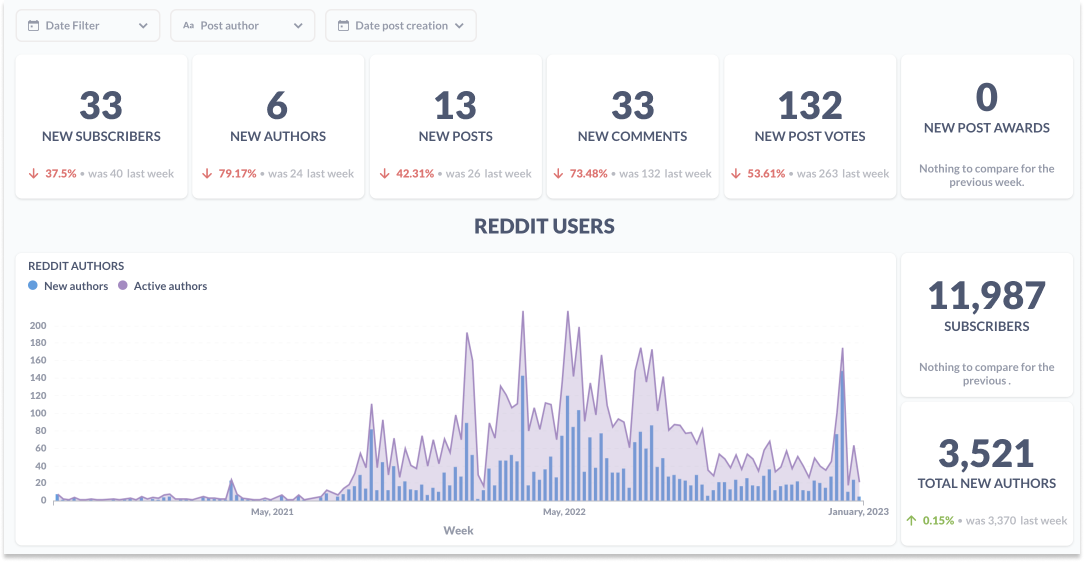Toggle the New authors series in the legend
Viewport: 1084px width, 562px height.
(x=68, y=285)
